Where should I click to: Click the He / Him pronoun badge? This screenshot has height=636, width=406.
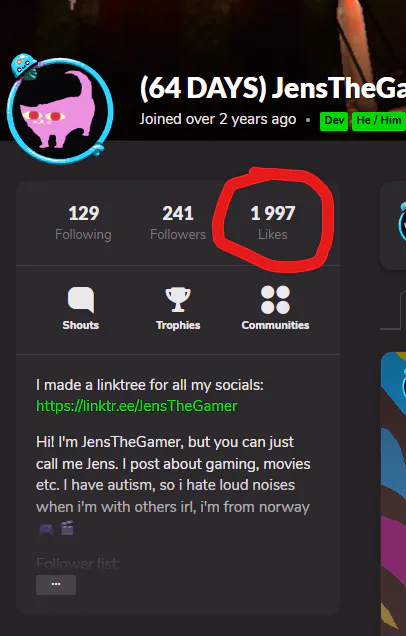point(379,121)
